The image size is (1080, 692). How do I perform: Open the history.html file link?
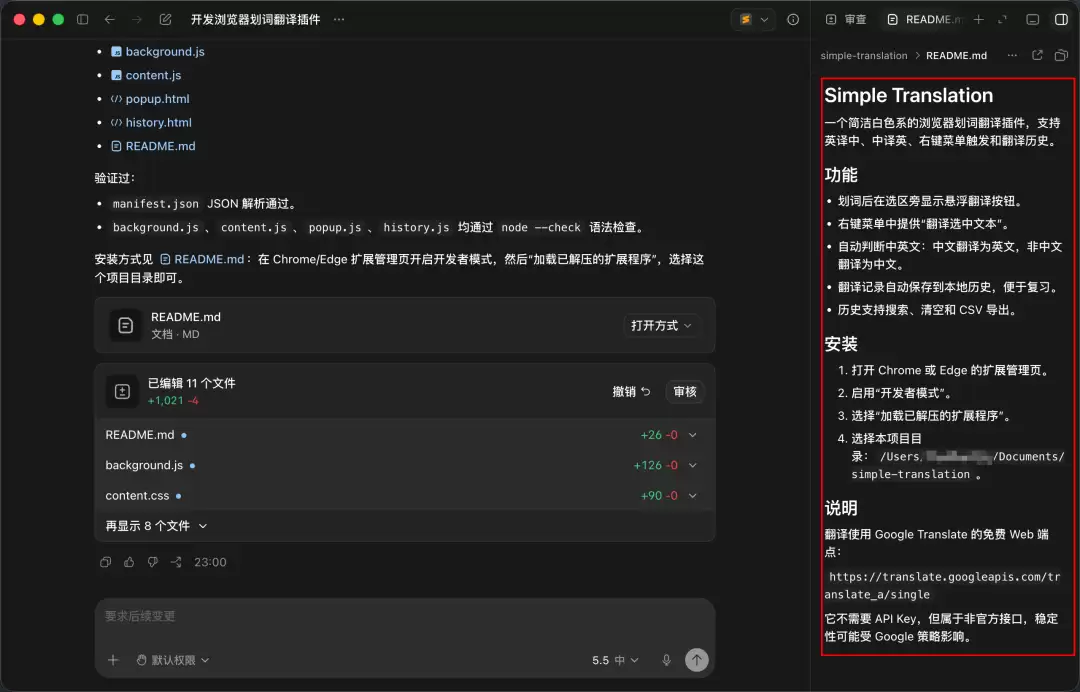pyautogui.click(x=158, y=122)
